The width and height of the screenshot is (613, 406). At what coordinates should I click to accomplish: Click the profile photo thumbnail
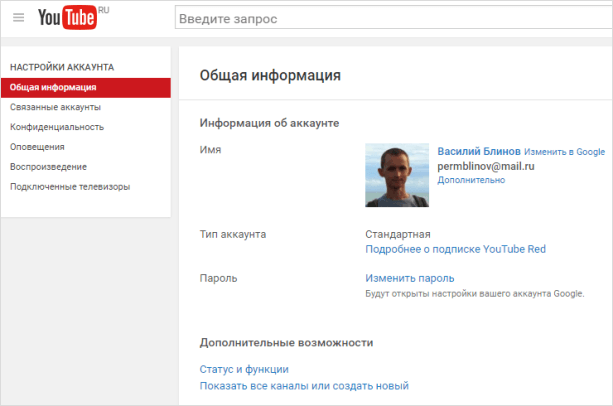tap(397, 175)
